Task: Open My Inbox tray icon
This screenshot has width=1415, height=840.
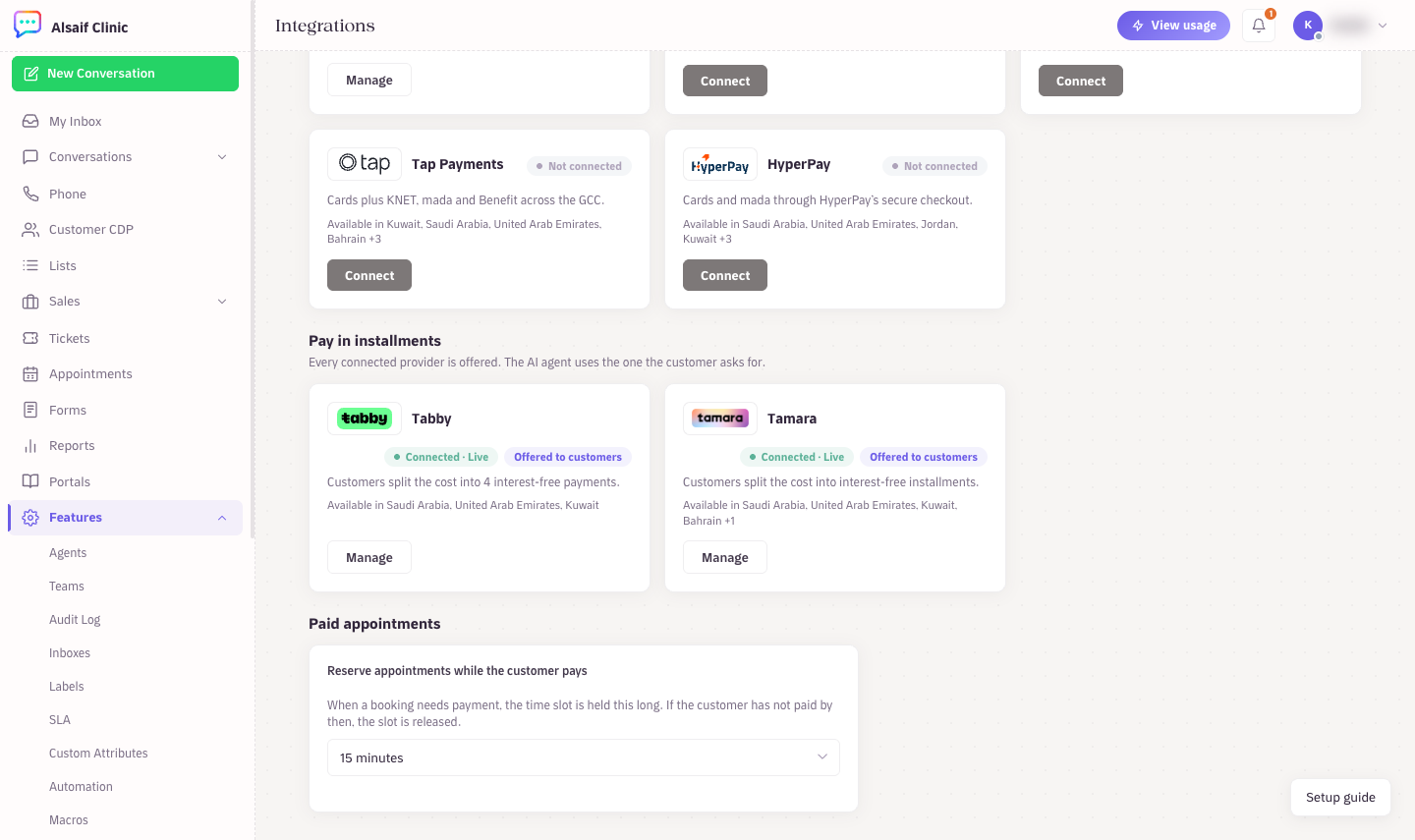Action: click(30, 121)
